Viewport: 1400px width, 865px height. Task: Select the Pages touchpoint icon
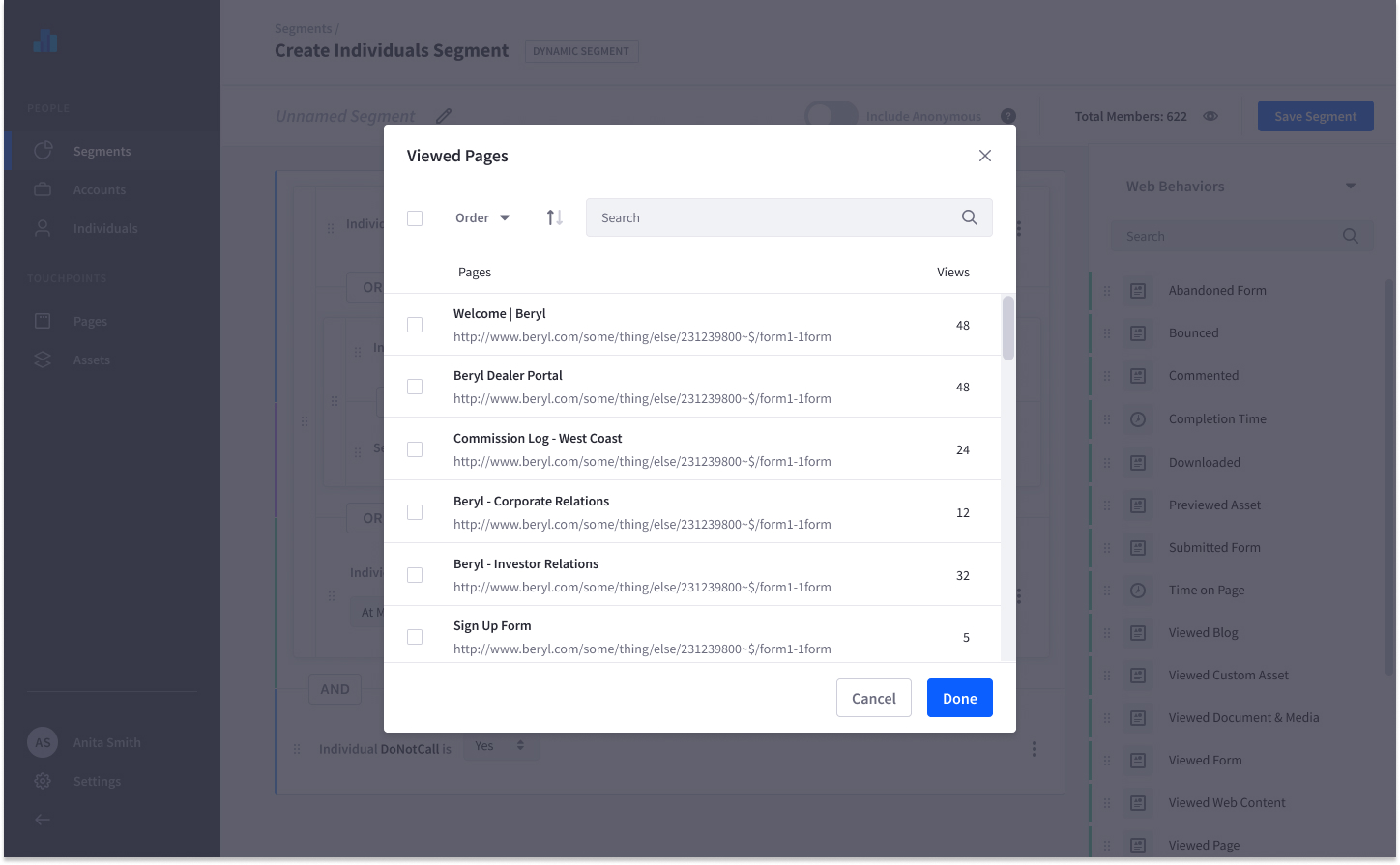(x=42, y=321)
